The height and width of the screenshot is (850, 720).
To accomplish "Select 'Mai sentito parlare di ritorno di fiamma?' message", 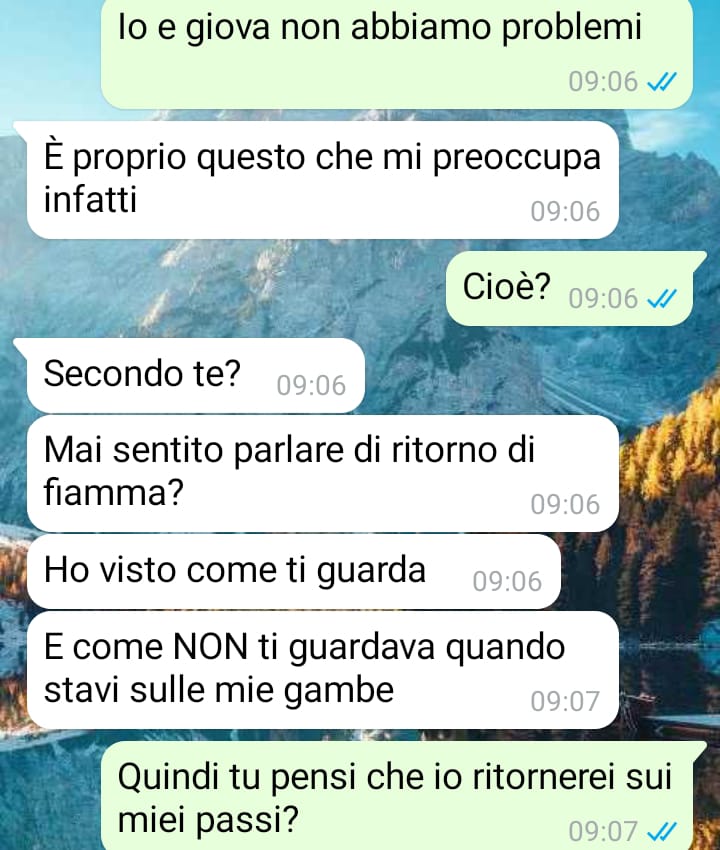I will (x=323, y=473).
